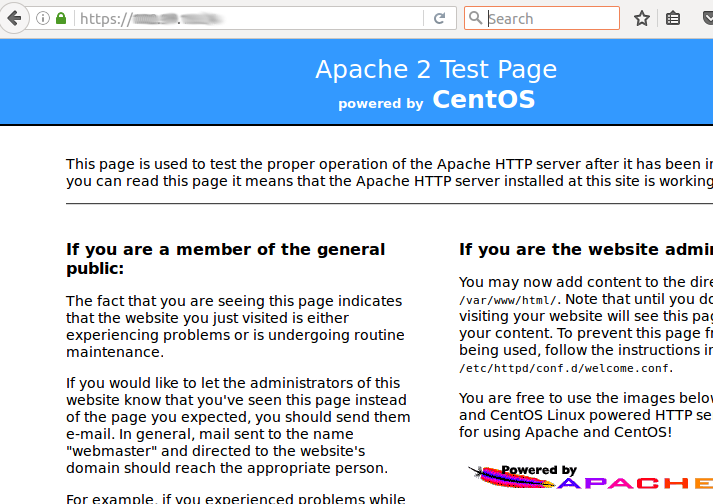
Task: Focus the https address bar
Action: 249,19
